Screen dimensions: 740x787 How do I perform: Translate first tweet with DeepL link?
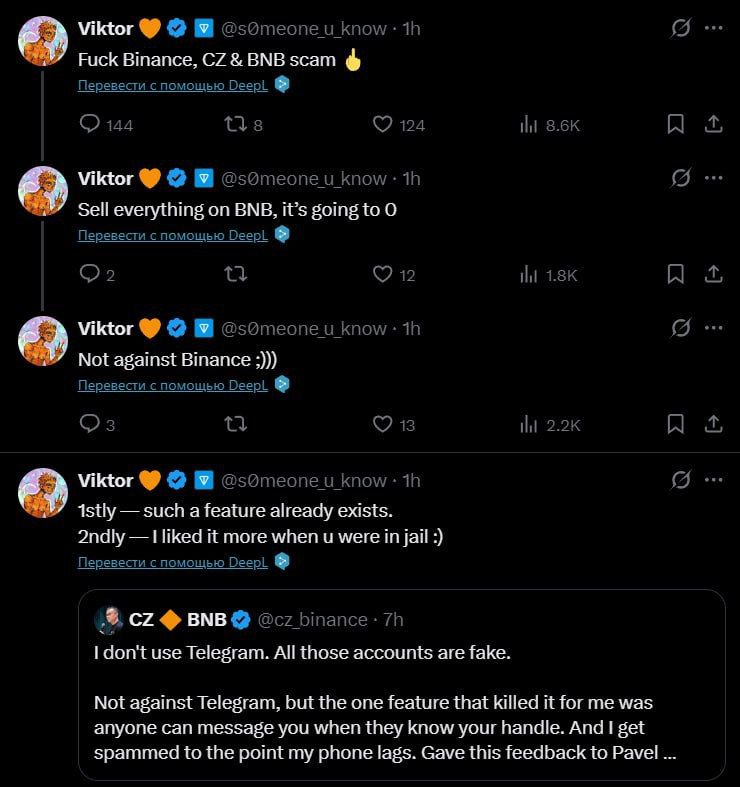[173, 85]
